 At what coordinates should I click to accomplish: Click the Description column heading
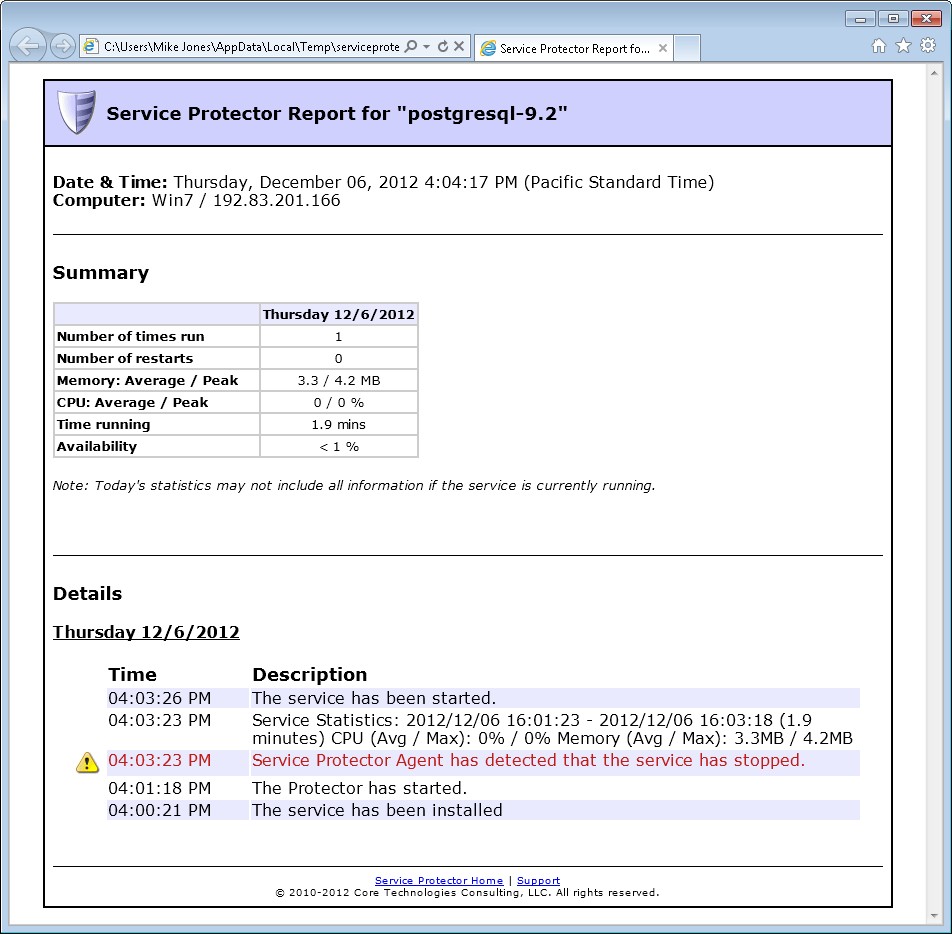310,675
